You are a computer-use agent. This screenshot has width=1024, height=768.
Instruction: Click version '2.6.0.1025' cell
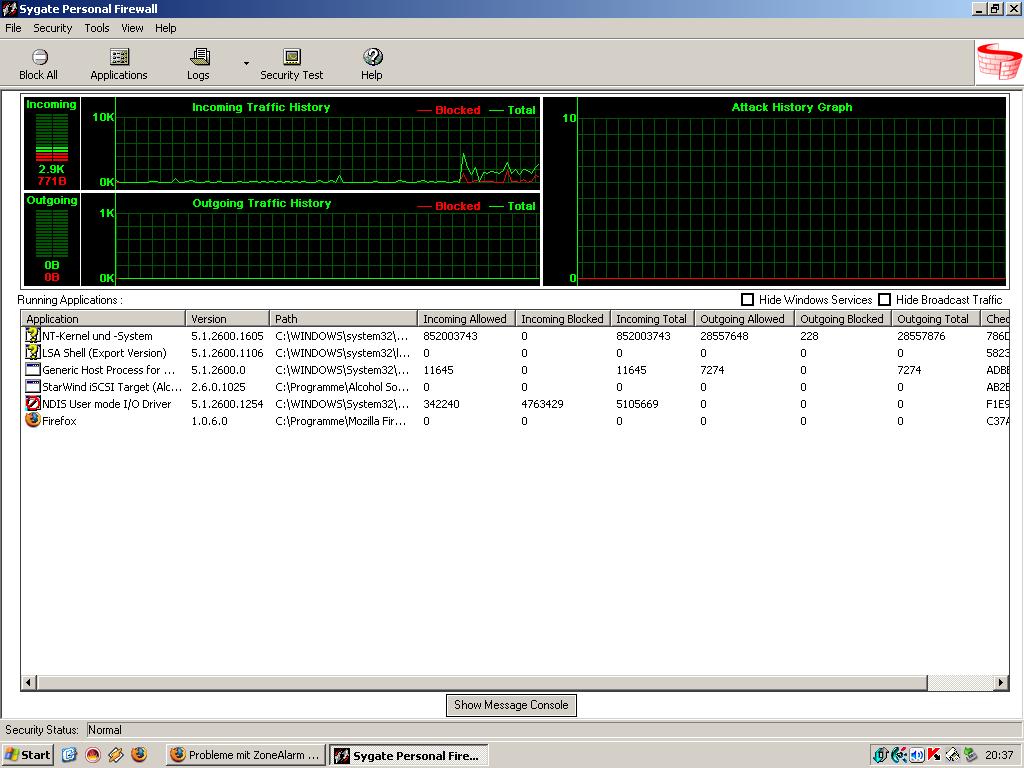coord(218,387)
